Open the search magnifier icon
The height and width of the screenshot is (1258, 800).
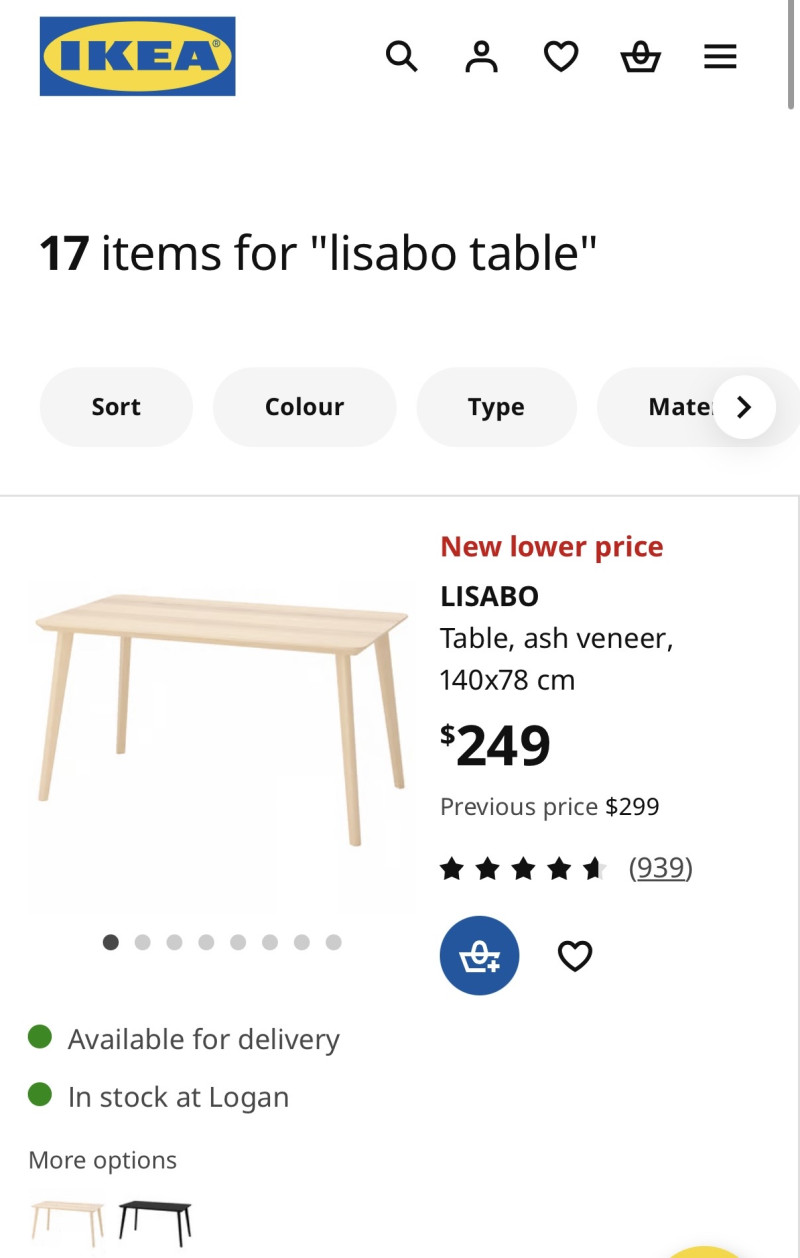click(401, 56)
